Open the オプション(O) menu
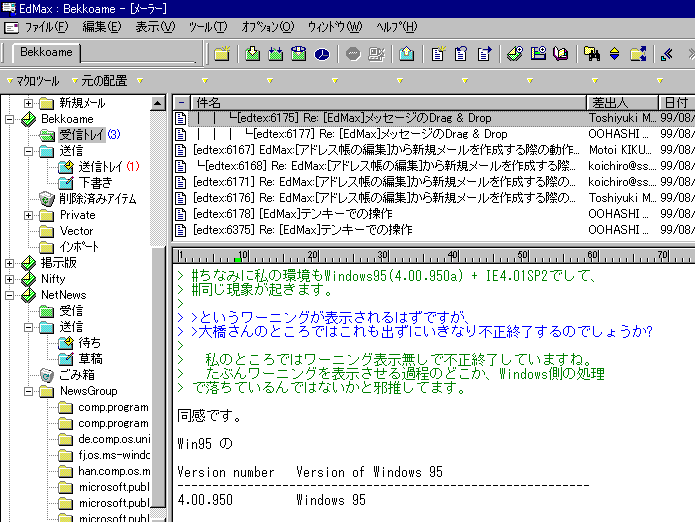The image size is (695, 522). pyautogui.click(x=267, y=27)
